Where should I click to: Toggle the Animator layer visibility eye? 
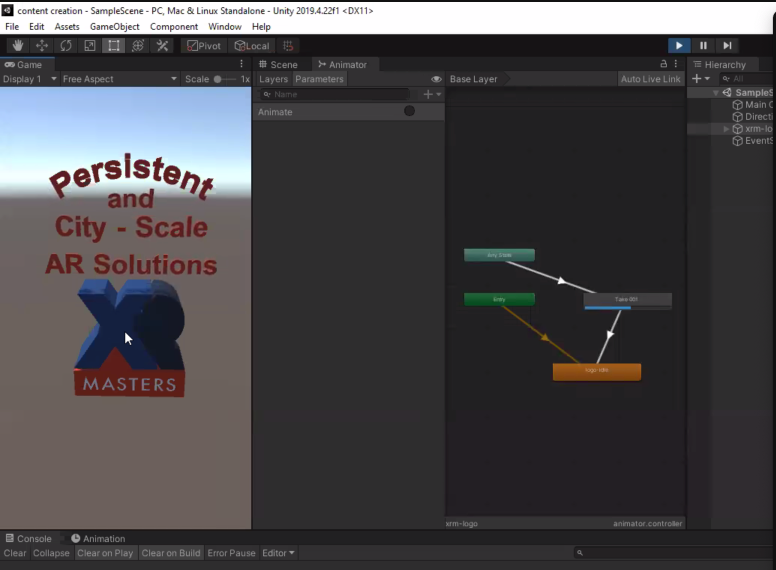[x=436, y=79]
